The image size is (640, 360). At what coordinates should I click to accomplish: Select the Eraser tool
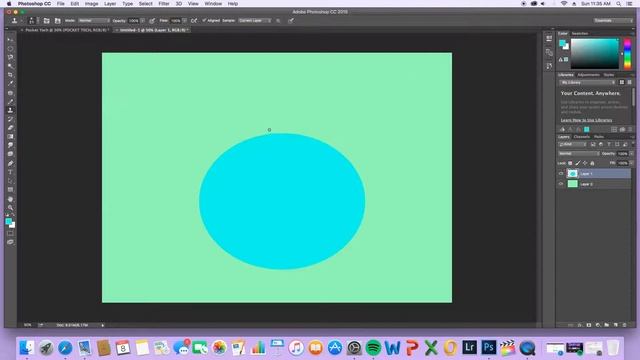(x=10, y=128)
